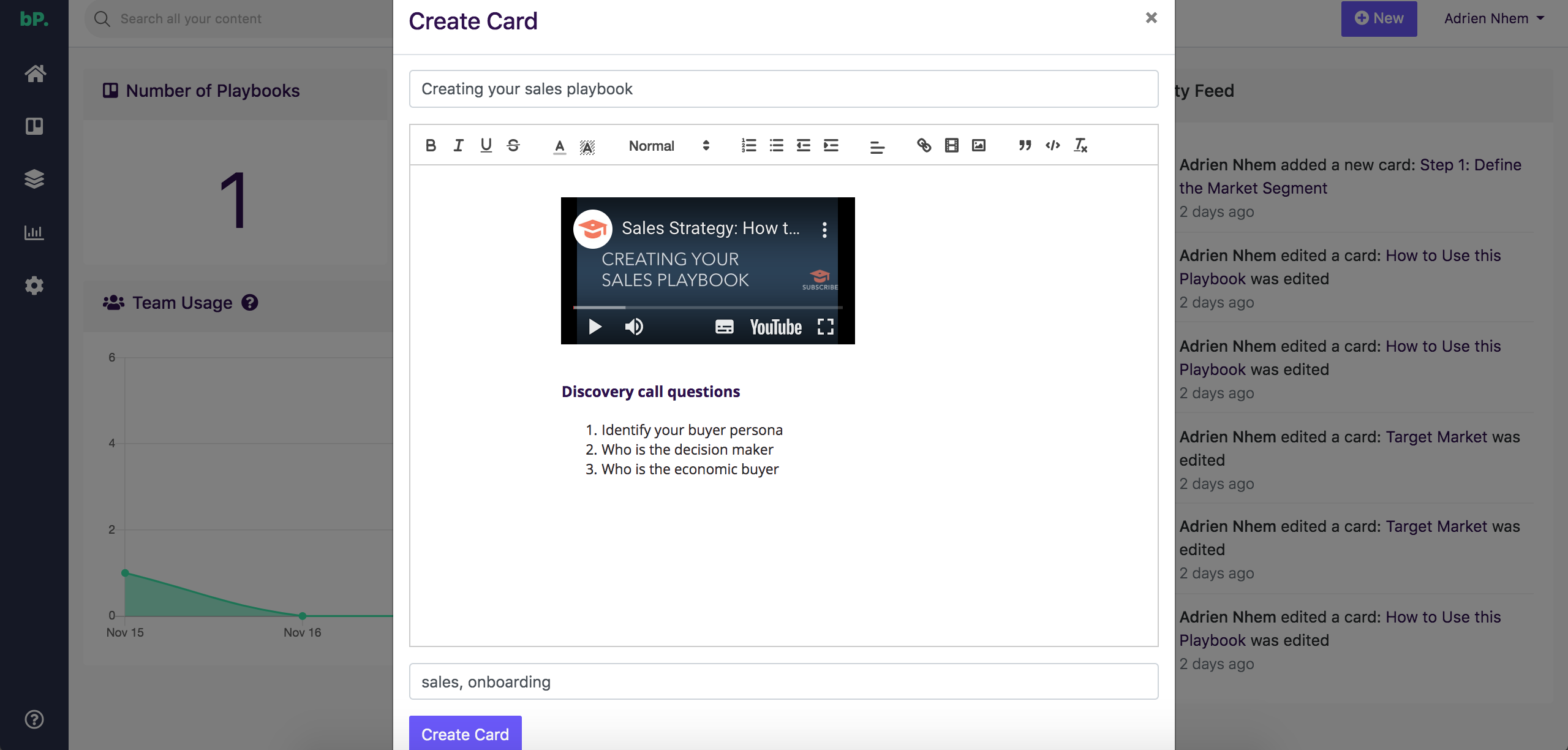Viewport: 1568px width, 750px height.
Task: Insert a bulleted list
Action: point(776,145)
